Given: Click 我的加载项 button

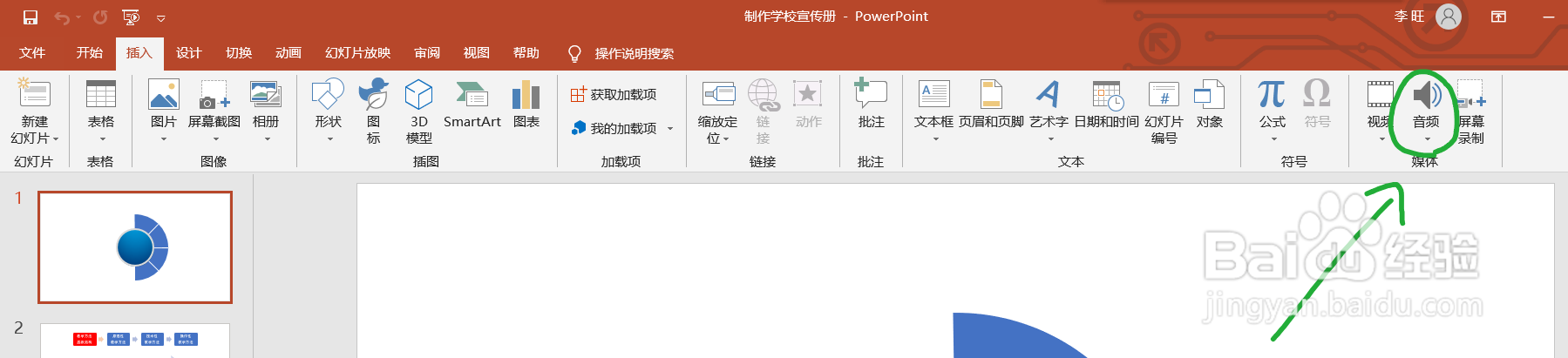Looking at the screenshot, I should (x=614, y=128).
